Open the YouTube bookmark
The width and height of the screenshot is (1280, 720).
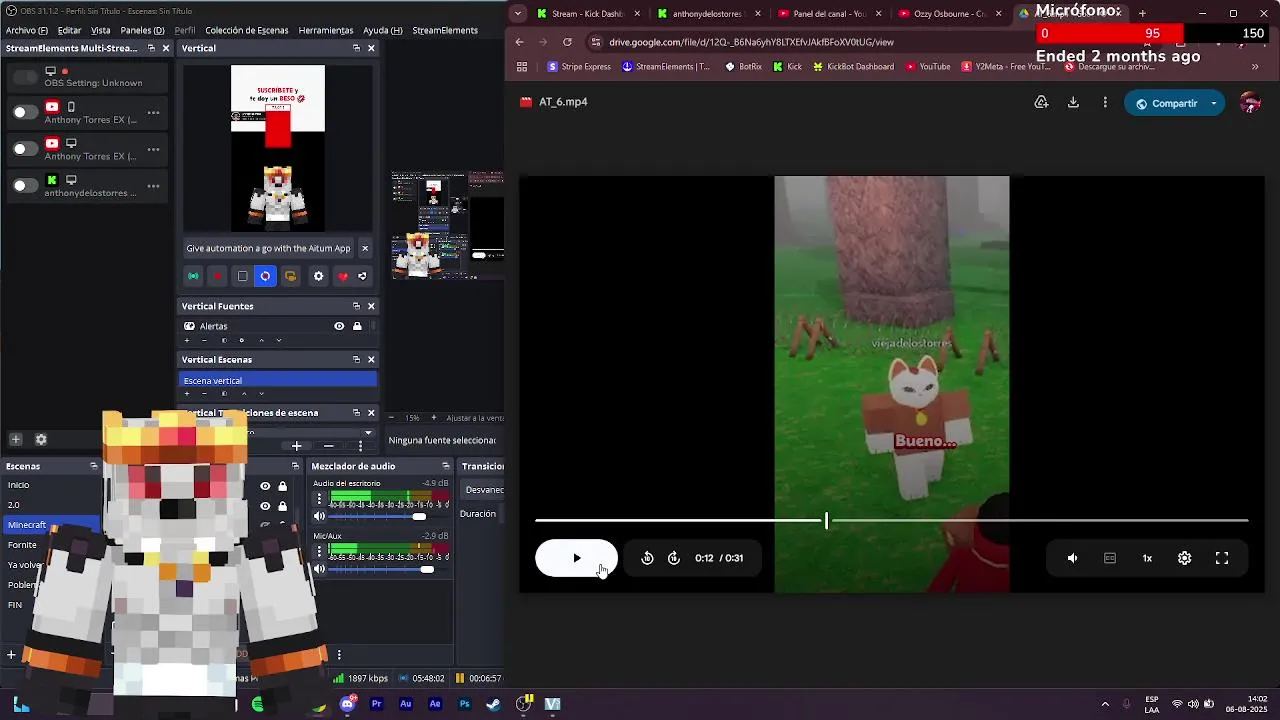[x=928, y=67]
